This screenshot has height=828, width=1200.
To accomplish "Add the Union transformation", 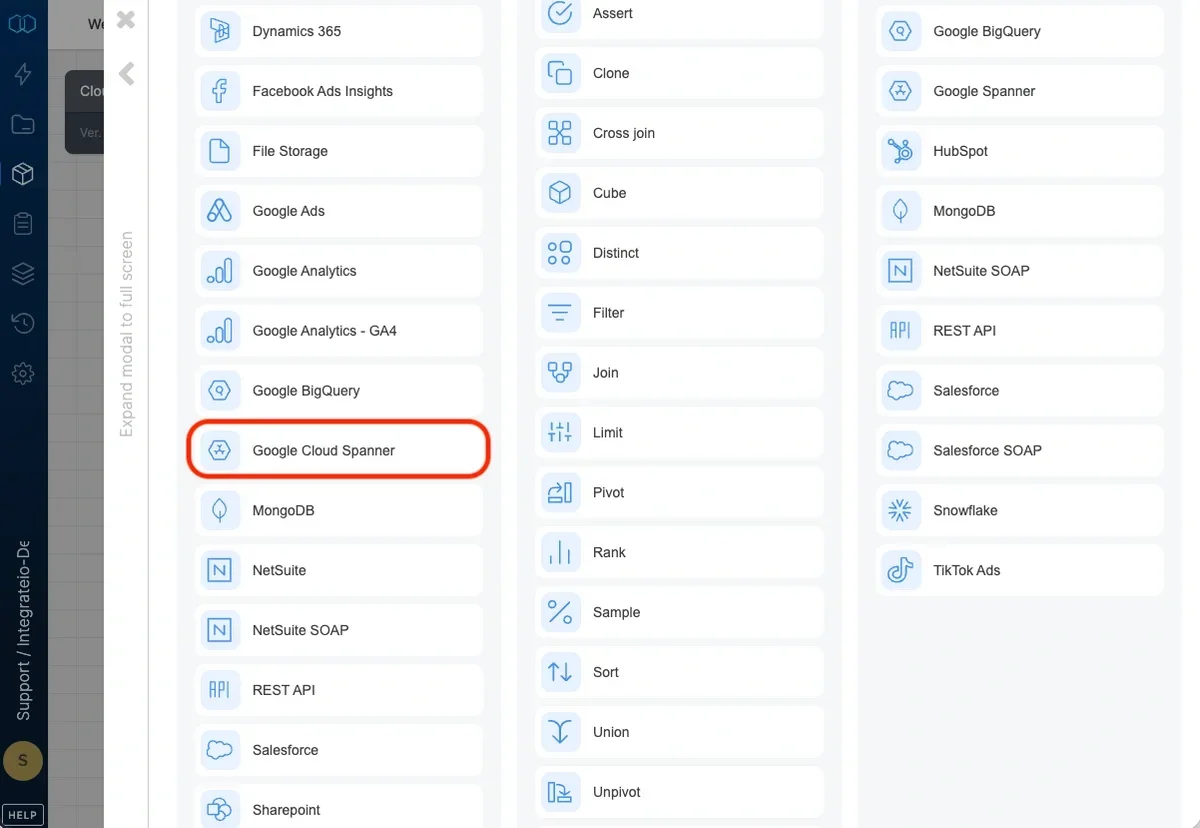I will tap(680, 733).
